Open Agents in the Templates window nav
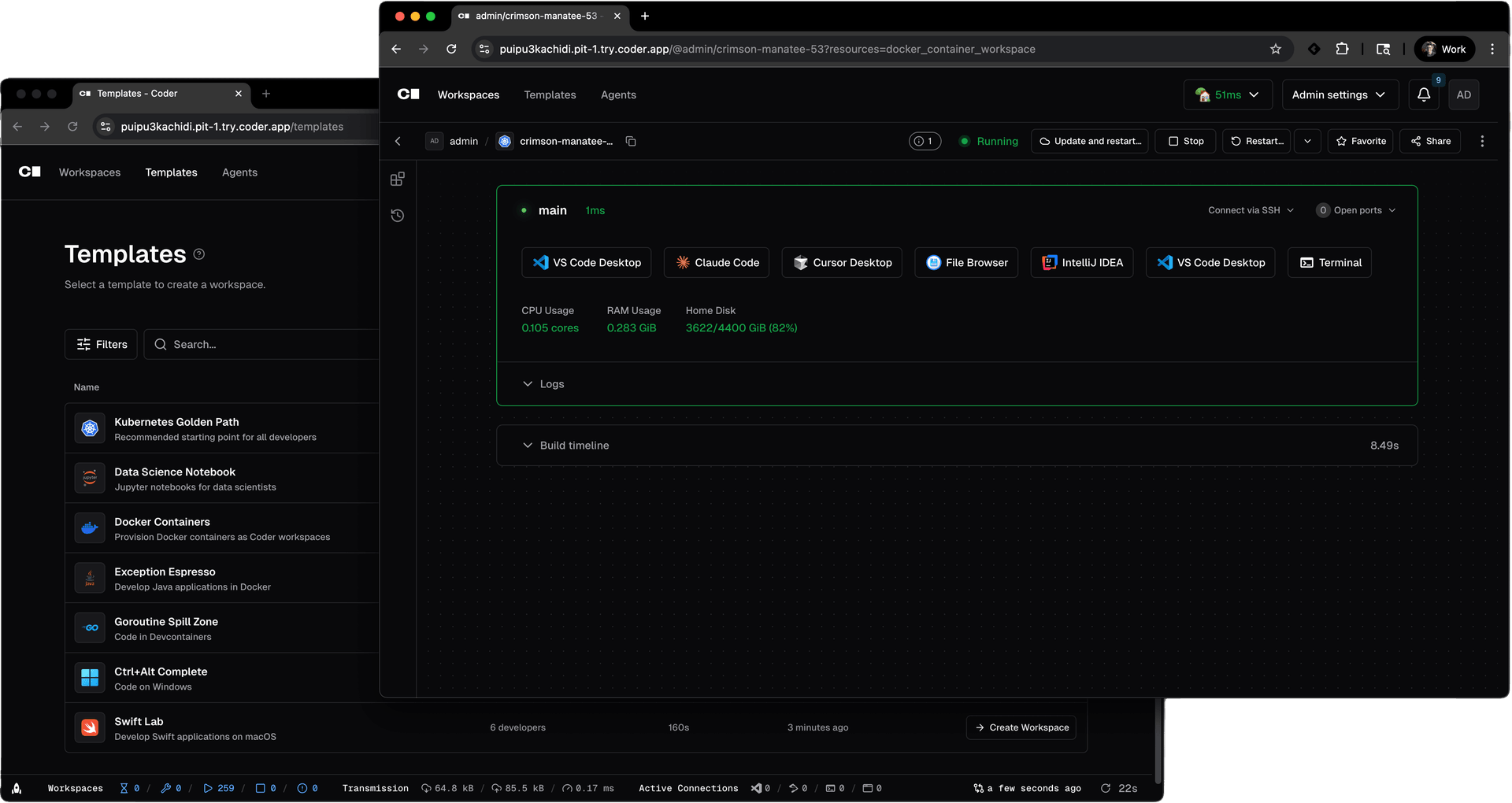 click(x=239, y=172)
